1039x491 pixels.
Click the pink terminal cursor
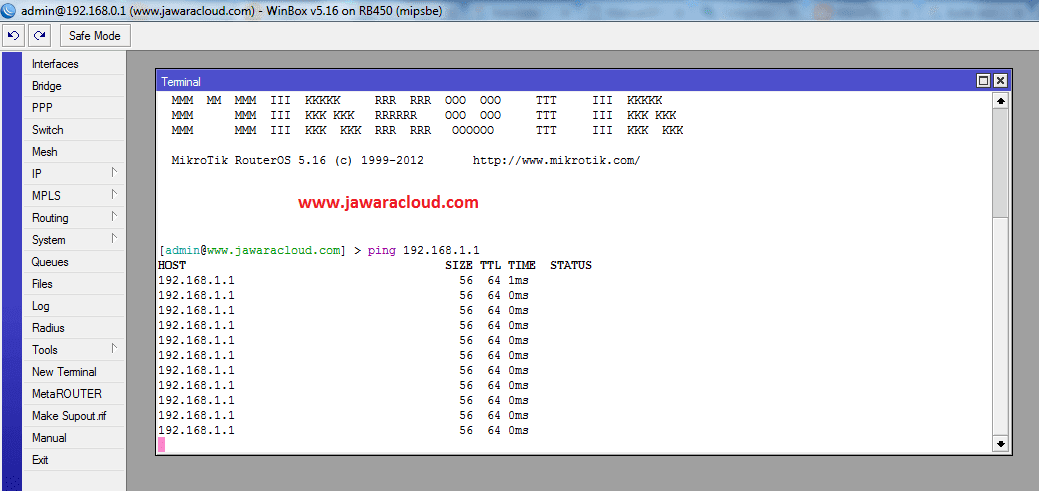coord(161,445)
